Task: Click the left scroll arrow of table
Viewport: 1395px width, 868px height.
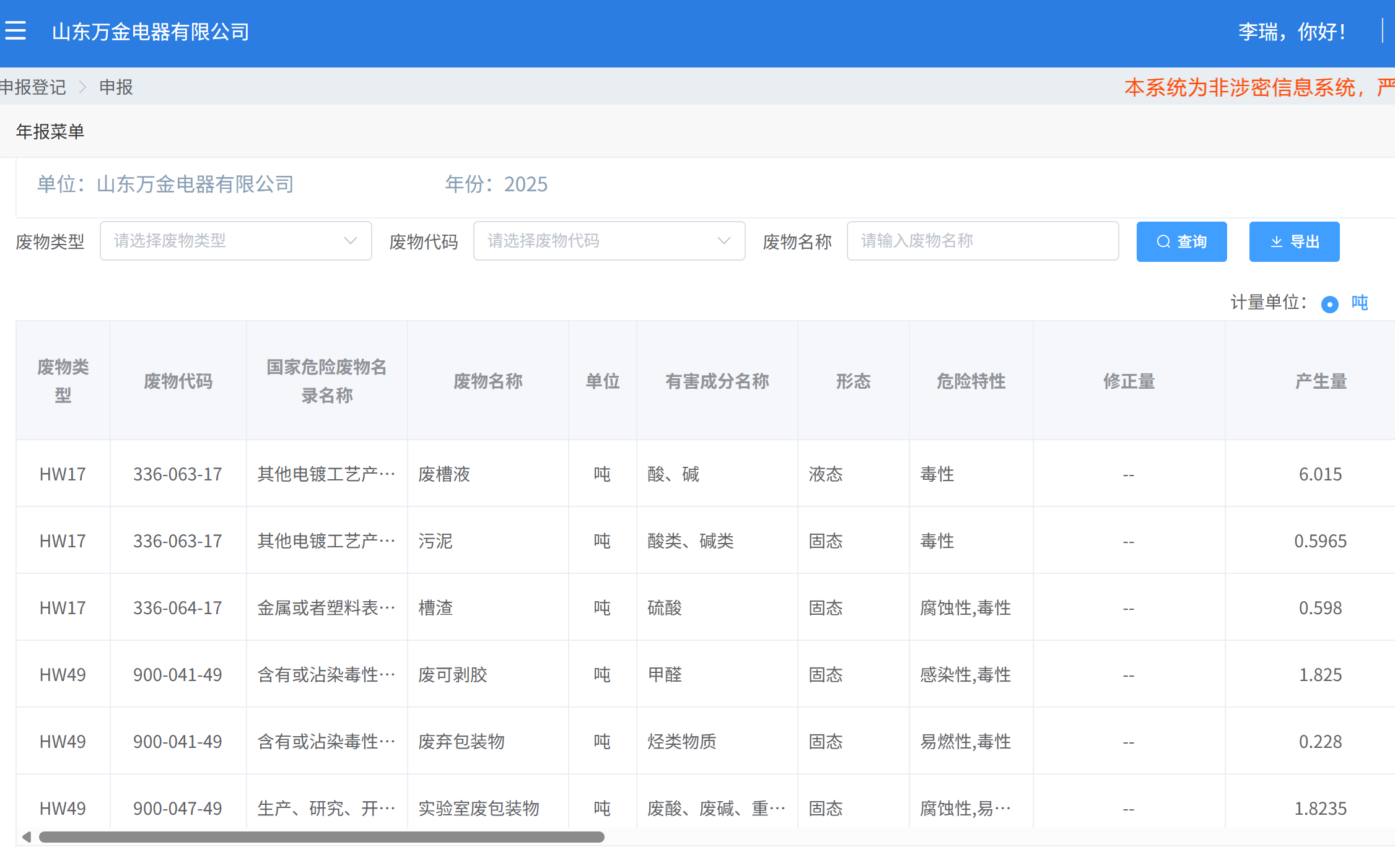Action: (27, 837)
